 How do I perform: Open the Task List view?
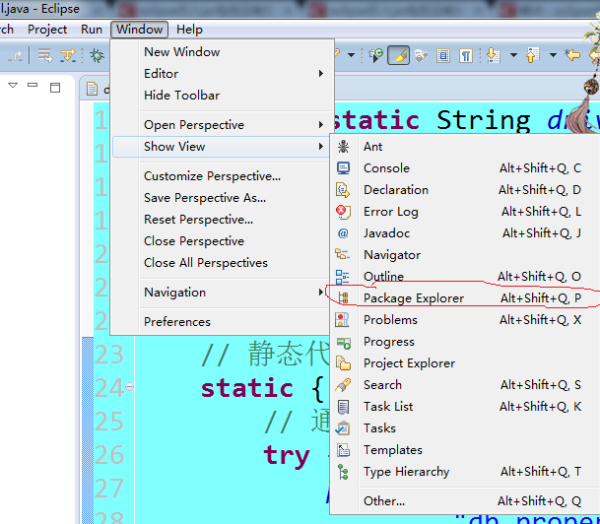[x=388, y=407]
